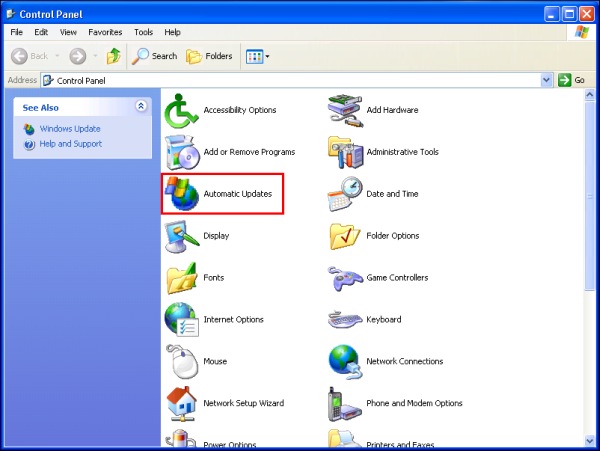Open the Help menu
Image resolution: width=600 pixels, height=451 pixels.
pyautogui.click(x=173, y=33)
